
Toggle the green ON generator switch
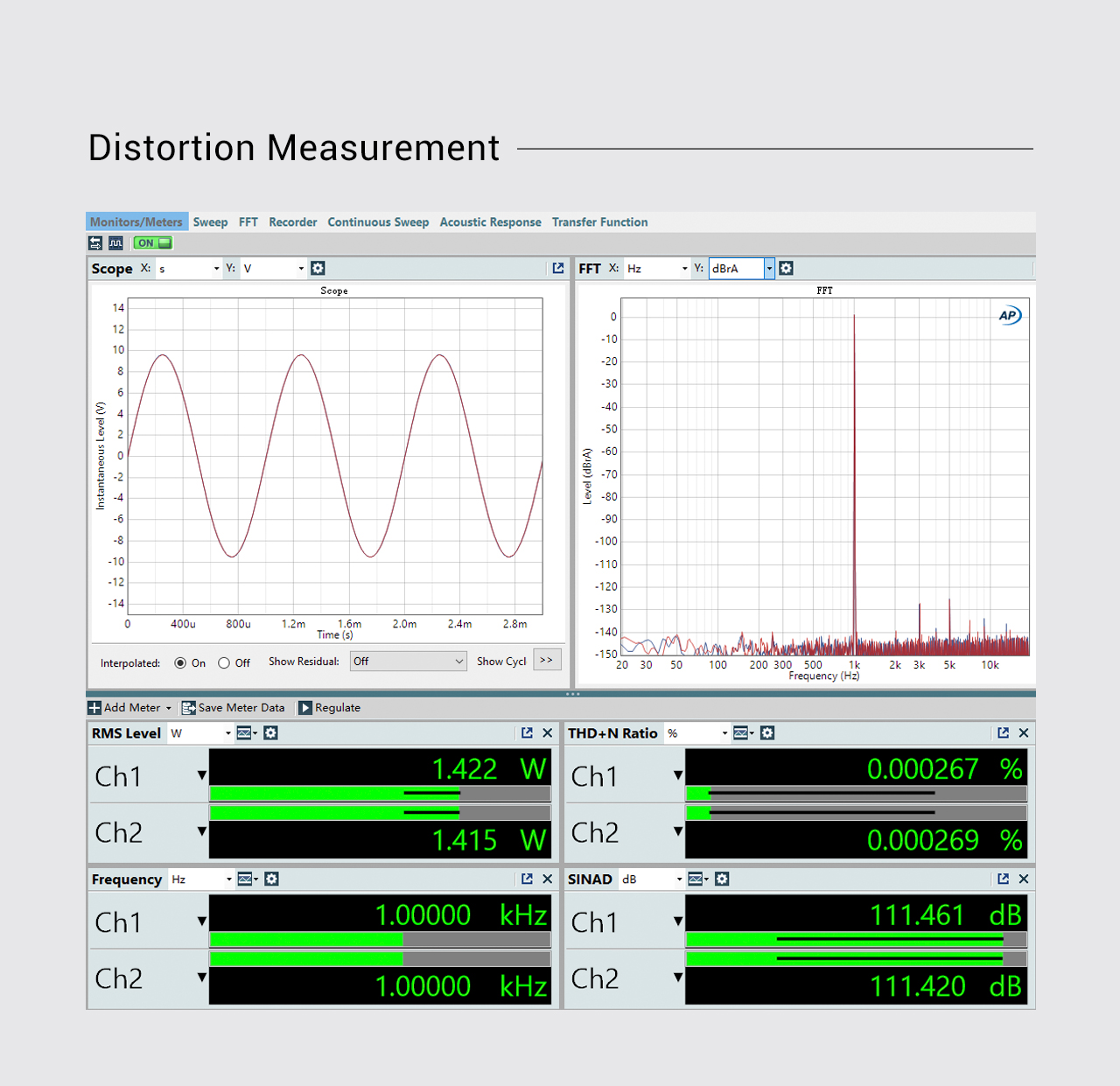click(153, 243)
